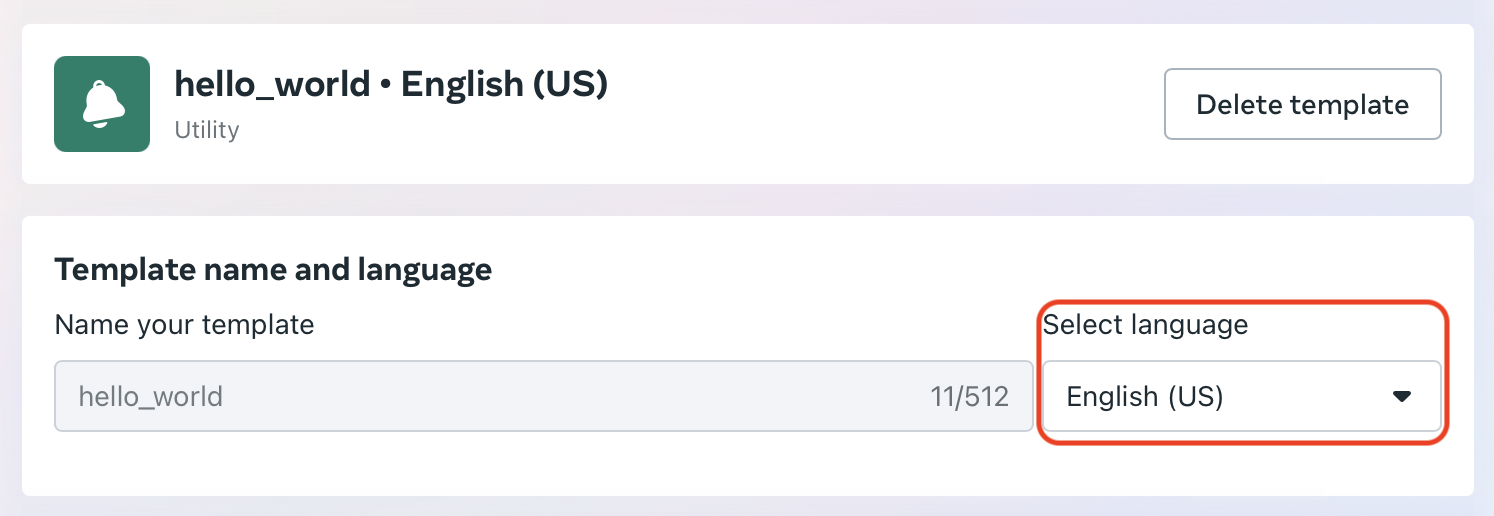Click the Utility category label

pos(207,130)
